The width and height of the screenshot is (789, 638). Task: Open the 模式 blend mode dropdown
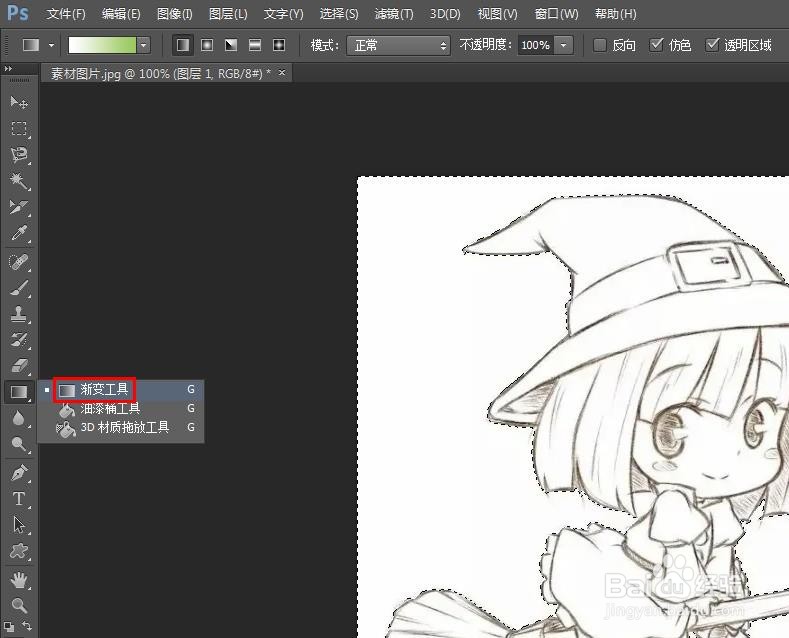pyautogui.click(x=398, y=45)
